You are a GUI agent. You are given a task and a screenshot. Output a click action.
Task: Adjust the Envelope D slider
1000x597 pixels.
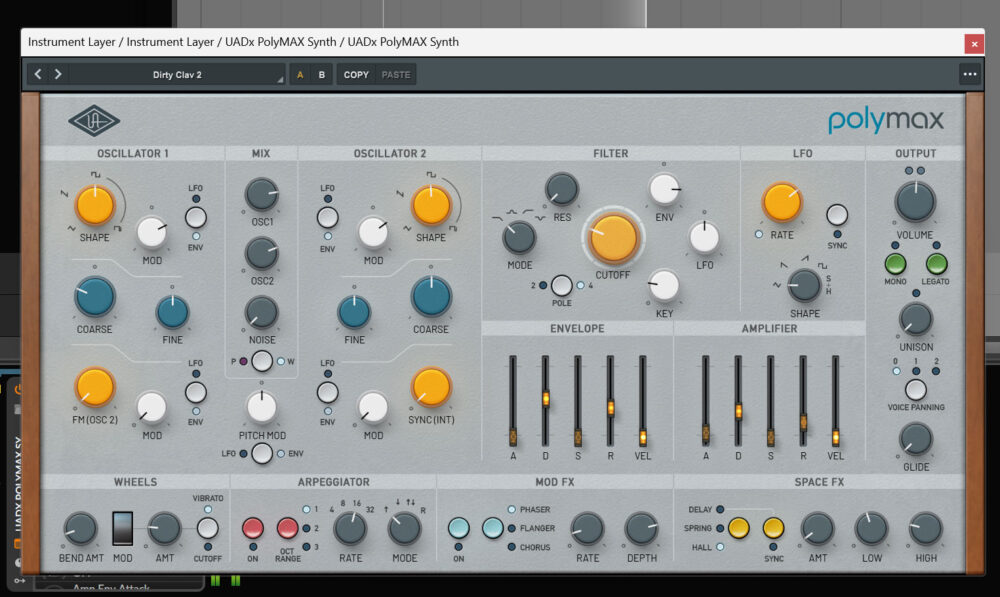545,400
